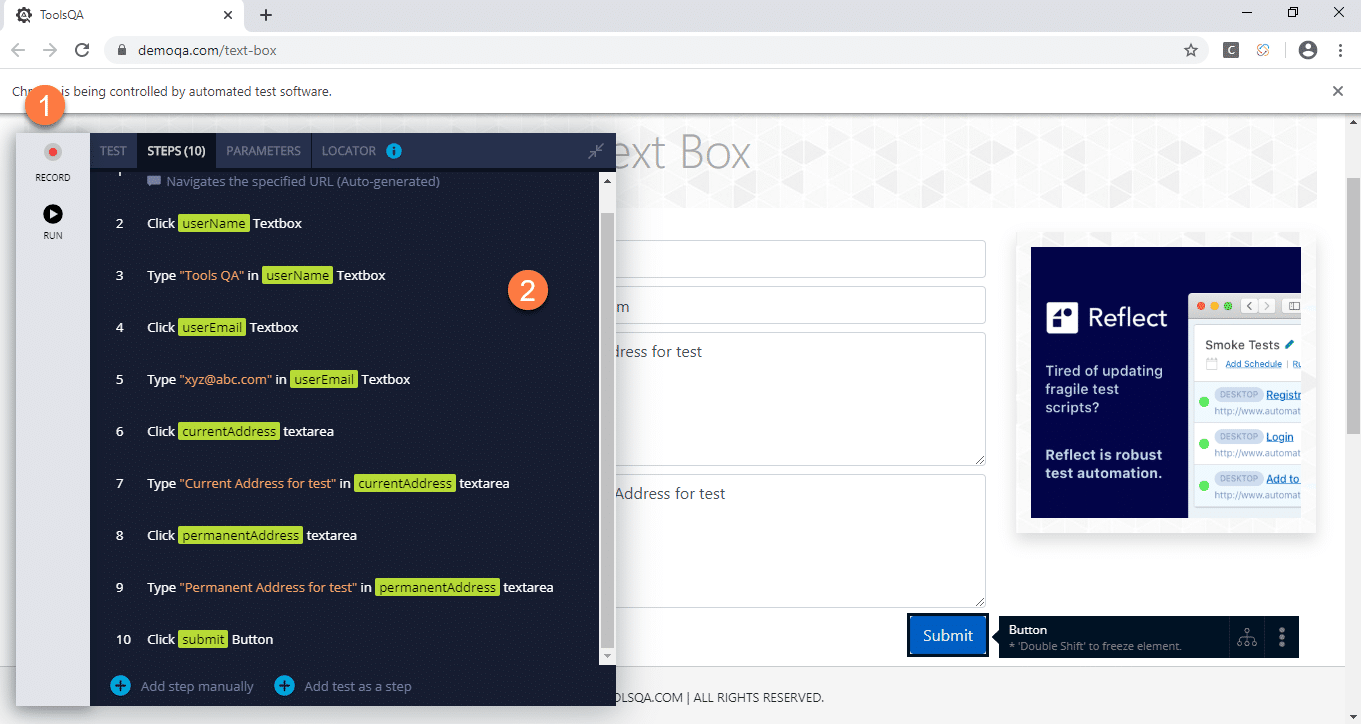Open a new browser tab
Image resolution: width=1361 pixels, height=724 pixels.
pyautogui.click(x=266, y=15)
